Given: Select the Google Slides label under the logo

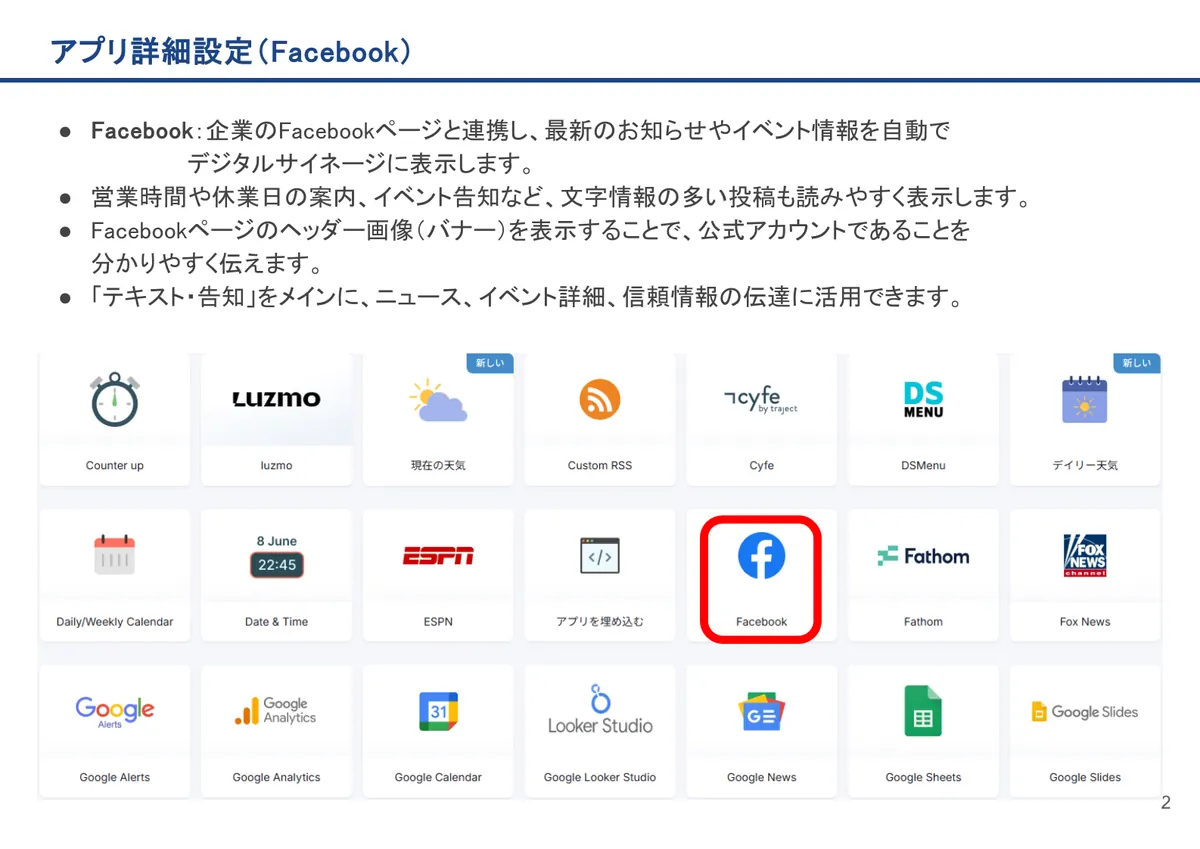Looking at the screenshot, I should pos(1085,777).
